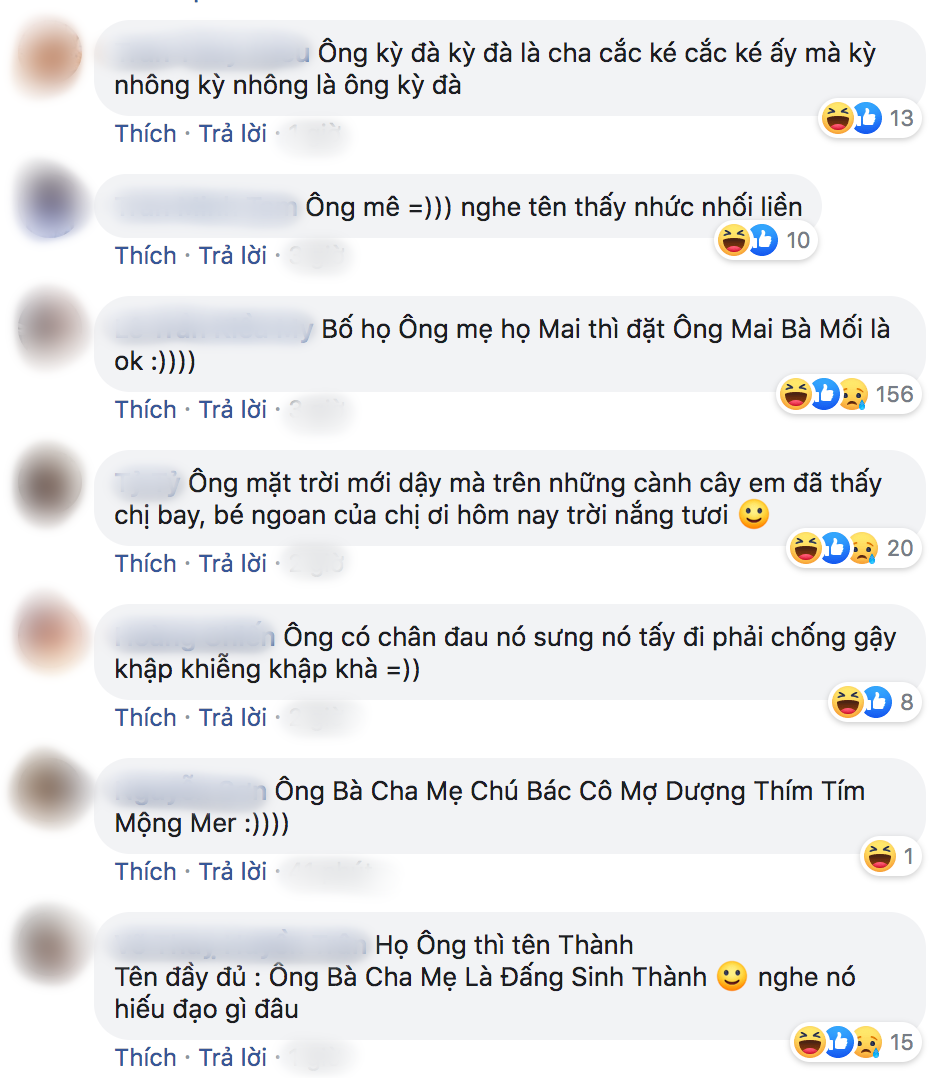Reply to the 'Ông kỳ đà' comment
This screenshot has width=944, height=1078.
click(232, 133)
